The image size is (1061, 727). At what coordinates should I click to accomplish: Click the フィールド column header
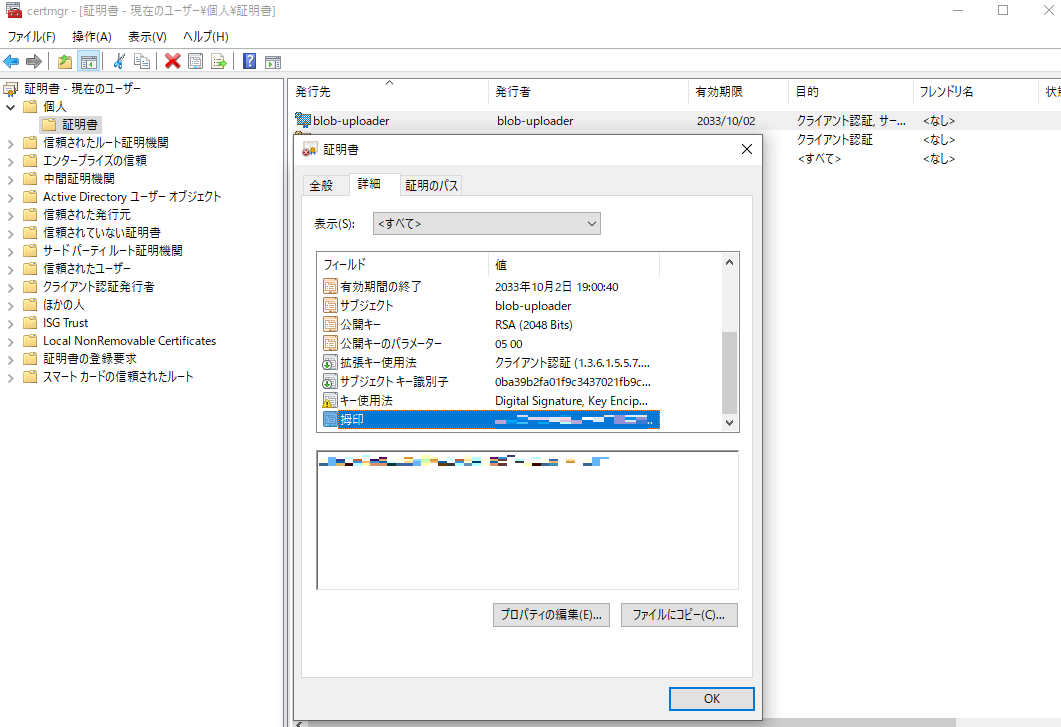pyautogui.click(x=403, y=265)
